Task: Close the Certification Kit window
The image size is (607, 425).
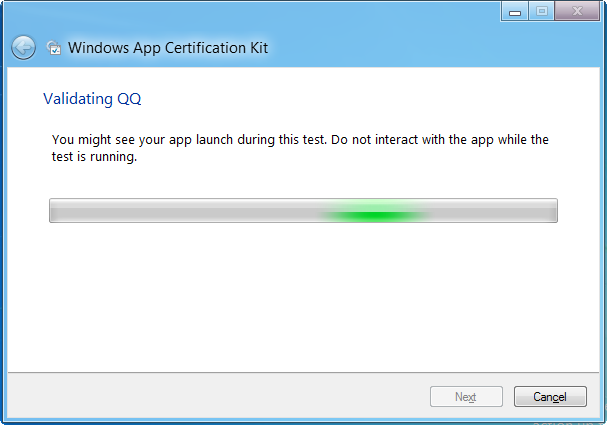Action: click(x=577, y=11)
